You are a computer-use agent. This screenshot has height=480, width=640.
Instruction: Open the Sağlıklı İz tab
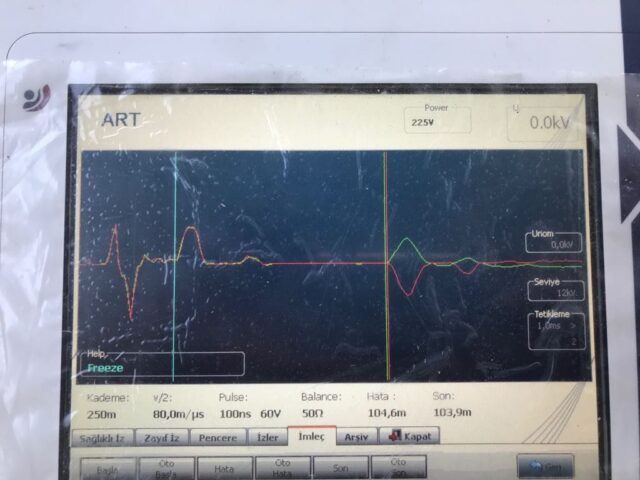tap(103, 437)
